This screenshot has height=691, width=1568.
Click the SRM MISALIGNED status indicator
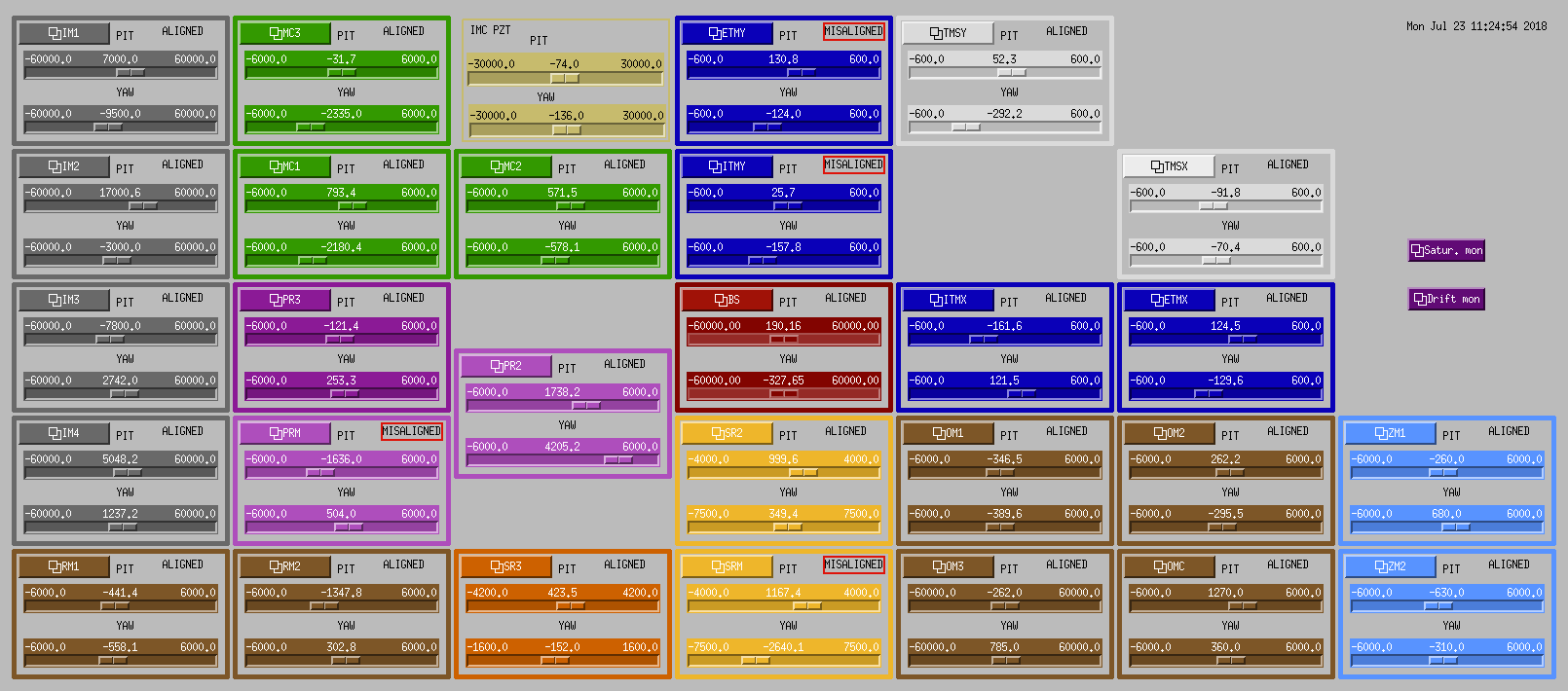pyautogui.click(x=854, y=564)
